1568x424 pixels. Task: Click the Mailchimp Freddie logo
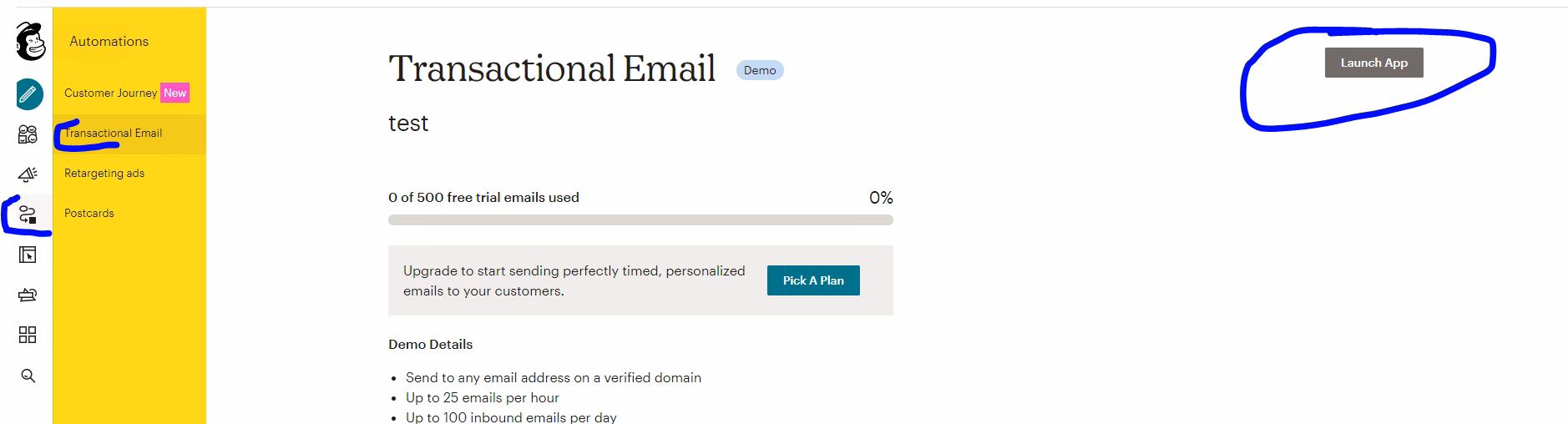[30, 42]
